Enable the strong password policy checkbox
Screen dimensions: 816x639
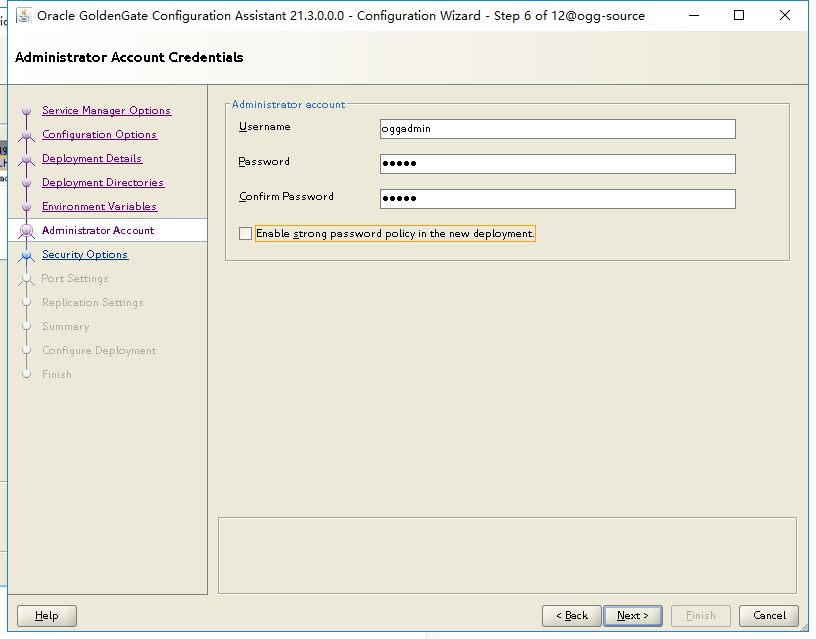coord(245,234)
